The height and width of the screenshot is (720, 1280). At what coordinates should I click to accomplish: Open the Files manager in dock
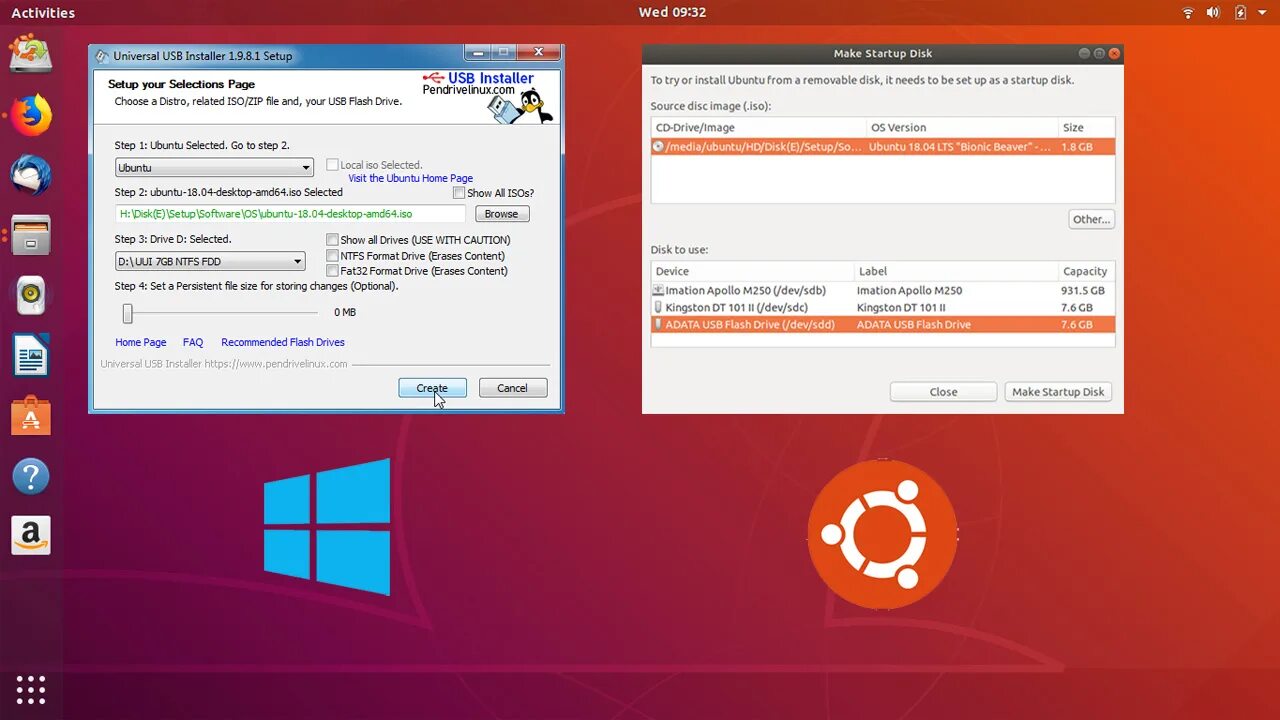pos(31,235)
